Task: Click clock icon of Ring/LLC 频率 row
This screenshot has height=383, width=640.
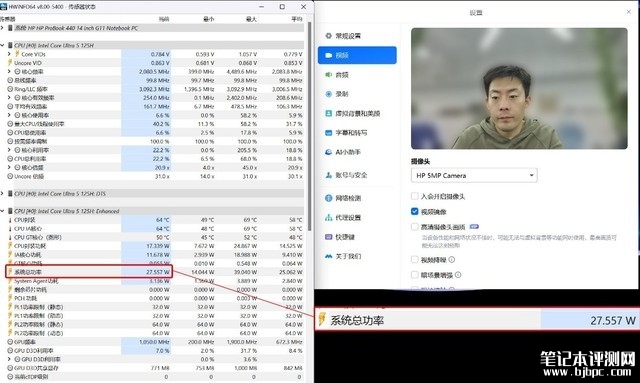Action: tap(10, 89)
